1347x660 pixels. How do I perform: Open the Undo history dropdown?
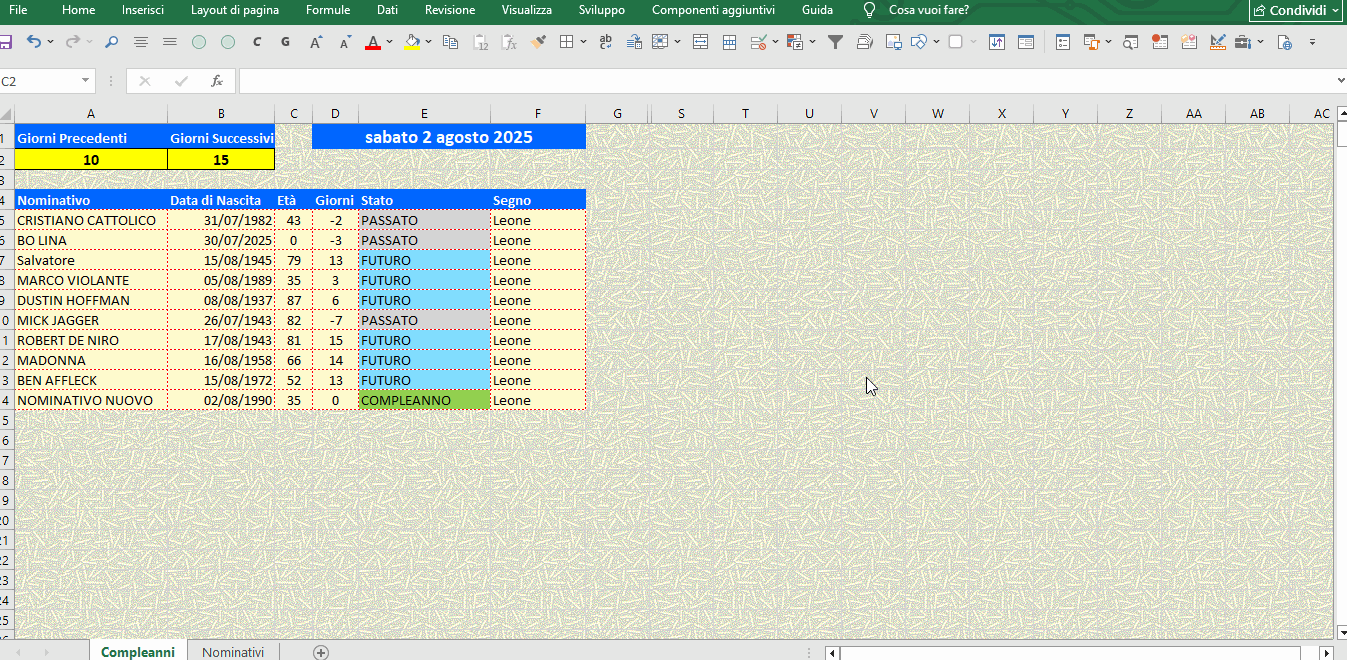[x=50, y=42]
